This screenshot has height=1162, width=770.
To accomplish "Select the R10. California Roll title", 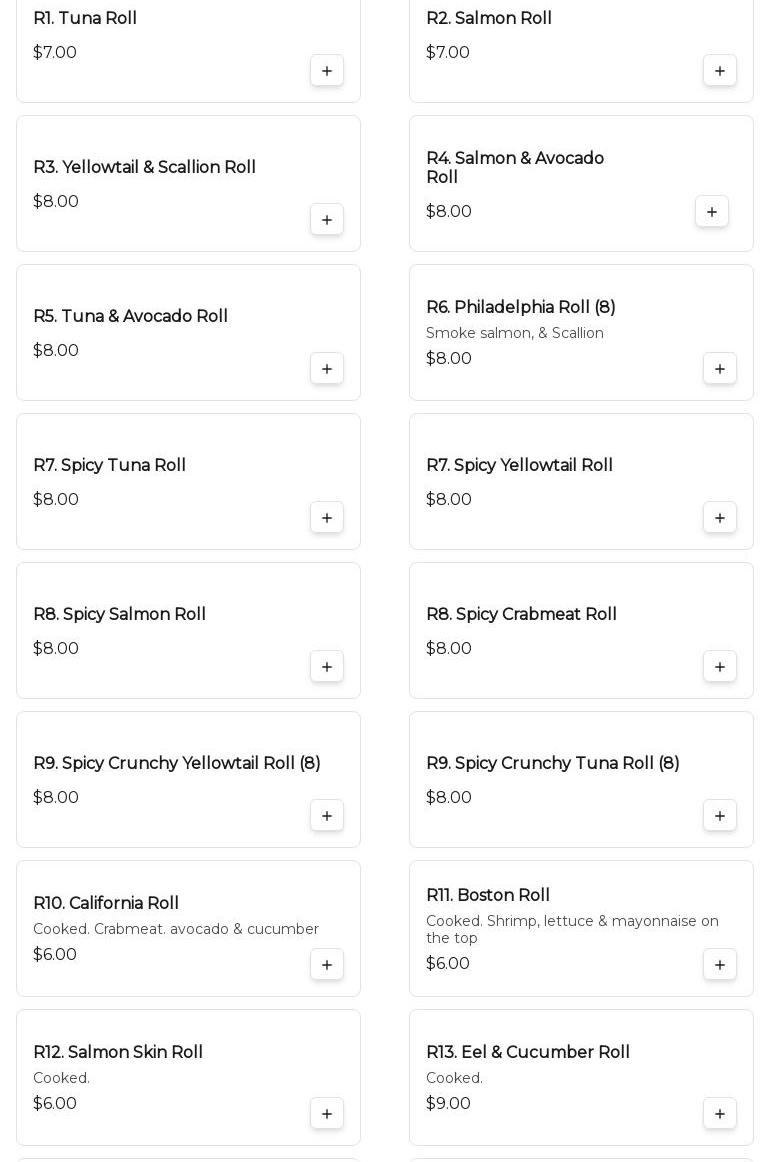I will [x=106, y=903].
